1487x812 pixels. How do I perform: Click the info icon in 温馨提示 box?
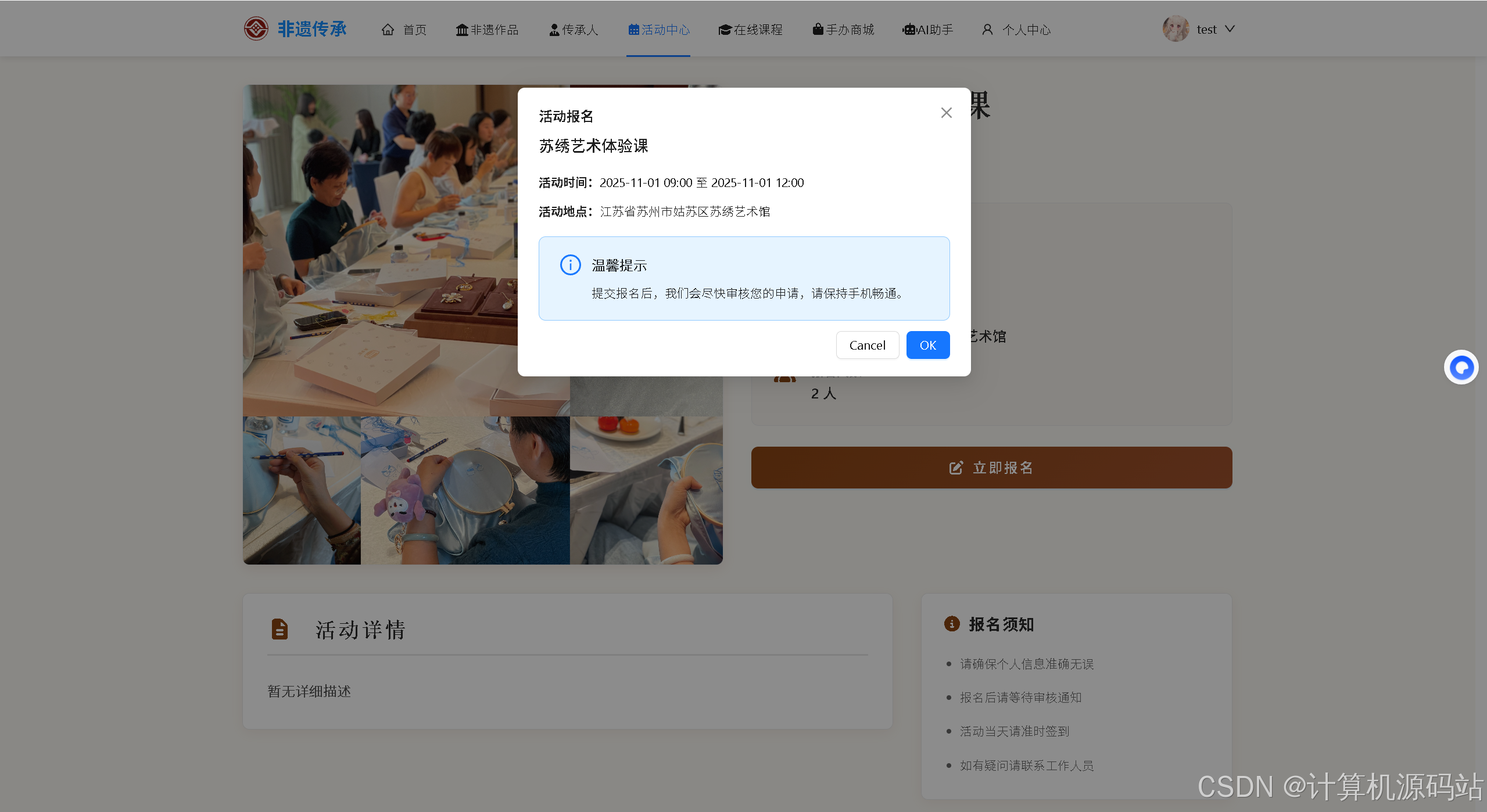pos(570,265)
